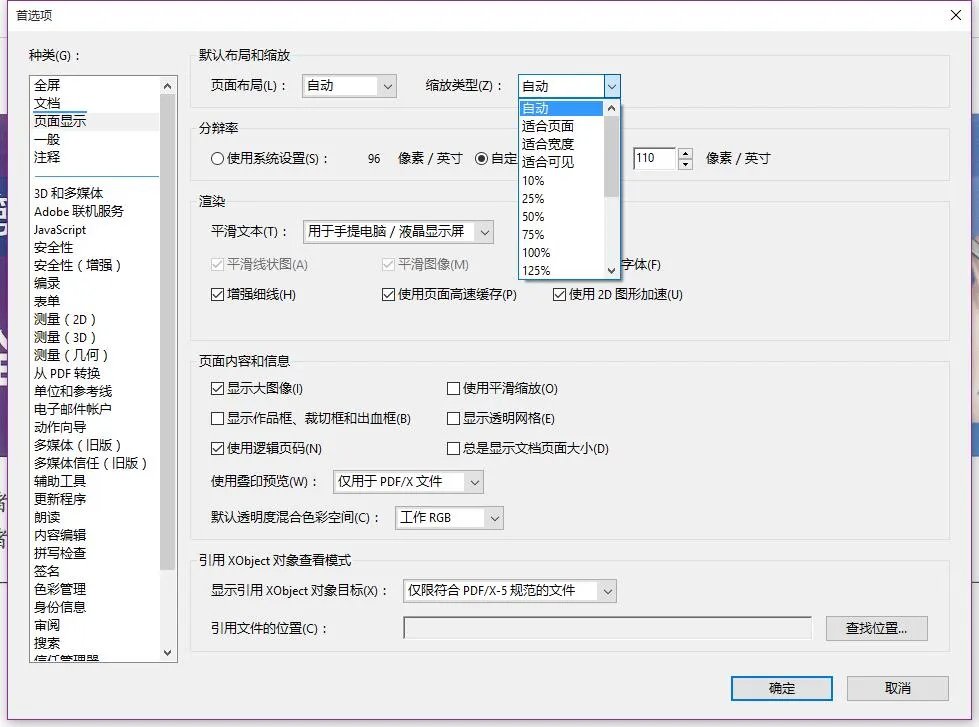The image size is (979, 727).
Task: Uncheck 显示大图像
Action: pyautogui.click(x=217, y=388)
